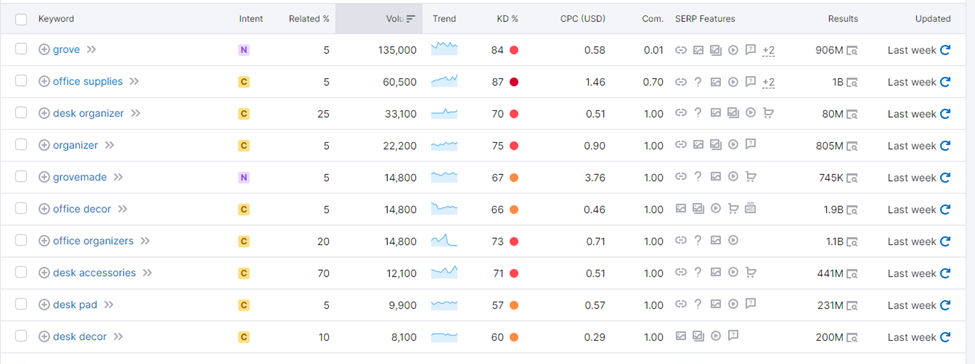Expand desk pad double chevron
Screen dimensions: 975x364
click(x=109, y=305)
